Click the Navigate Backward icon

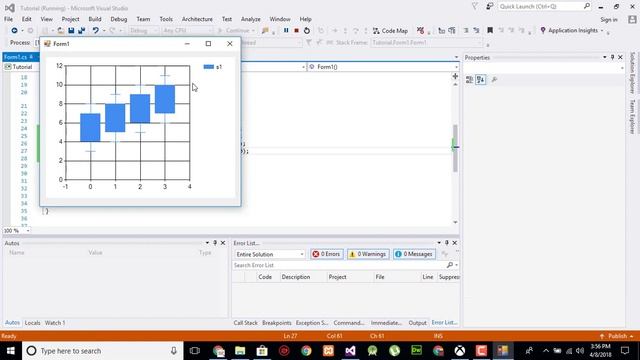14,31
